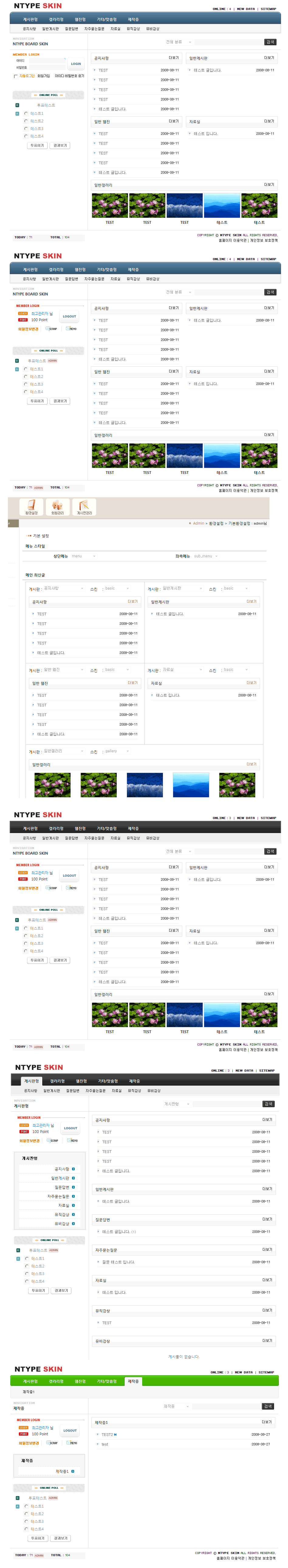The image size is (288, 1568).
Task: Click the Admin home icon in admin breadcrumb
Action: tap(190, 523)
